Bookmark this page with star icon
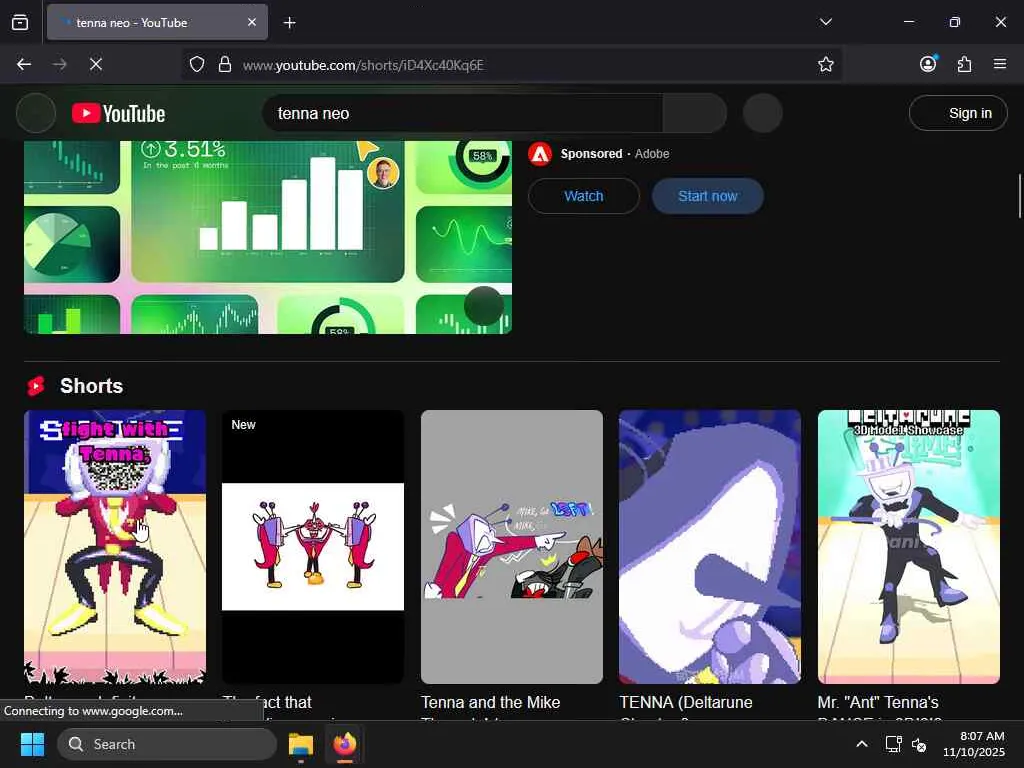The width and height of the screenshot is (1024, 768). click(x=825, y=64)
